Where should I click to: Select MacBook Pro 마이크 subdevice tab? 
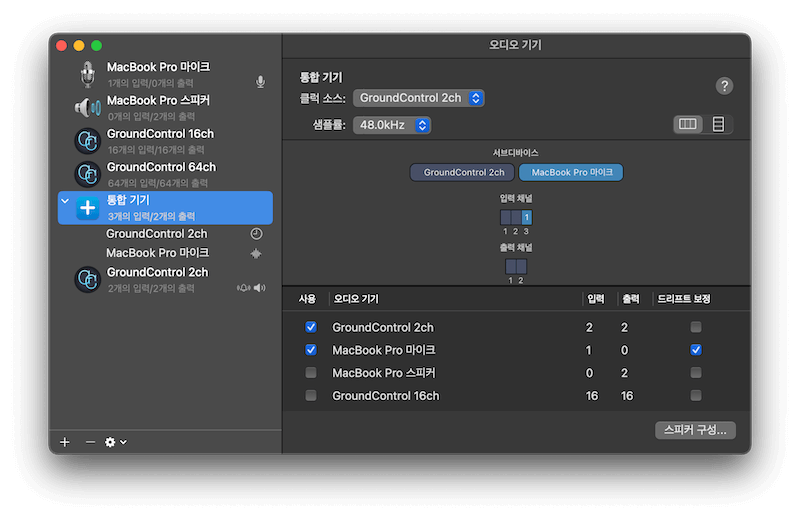pos(571,172)
